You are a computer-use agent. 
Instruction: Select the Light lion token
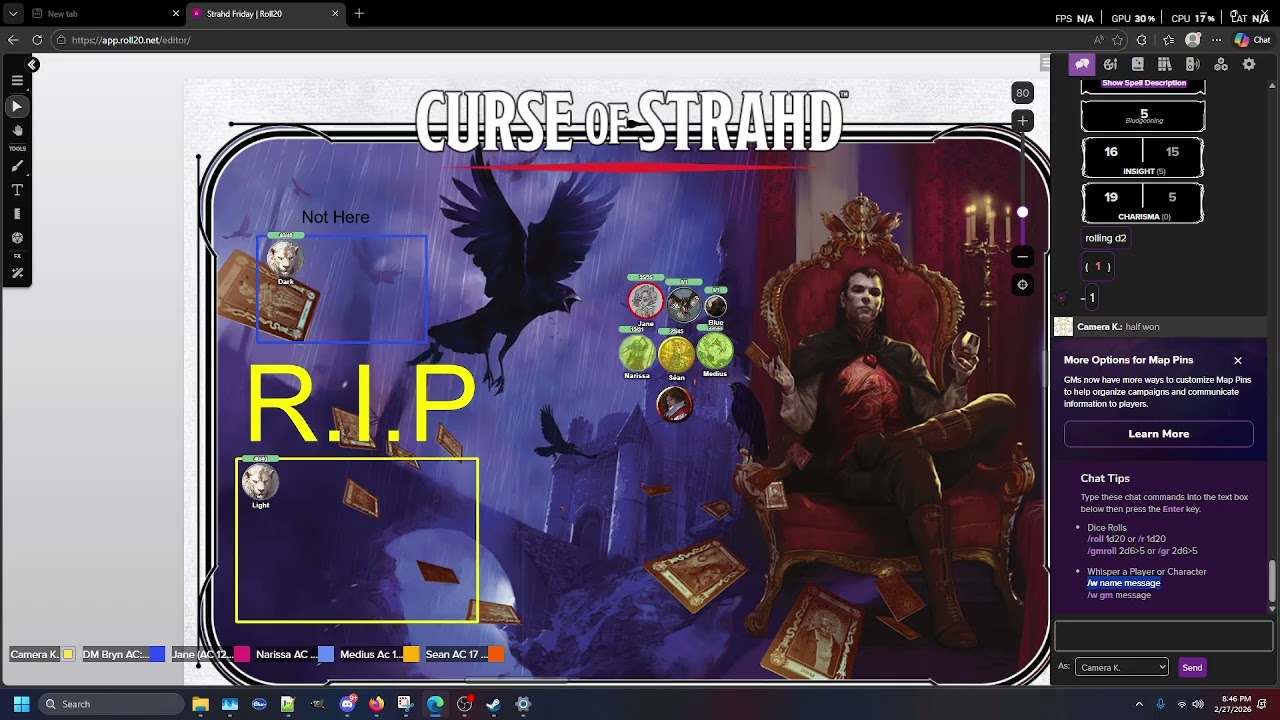coord(260,482)
